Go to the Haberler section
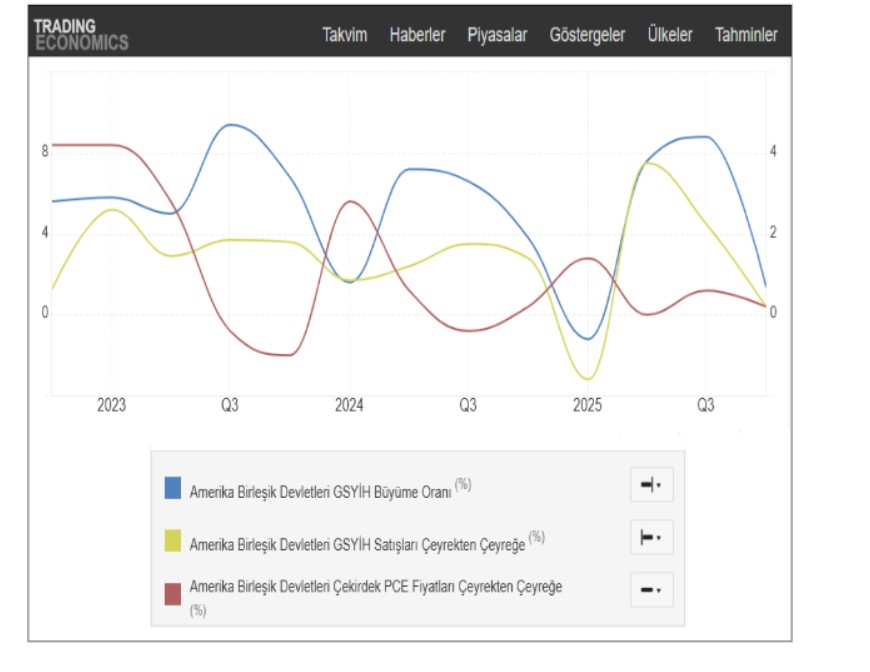The width and height of the screenshot is (870, 672). [417, 35]
